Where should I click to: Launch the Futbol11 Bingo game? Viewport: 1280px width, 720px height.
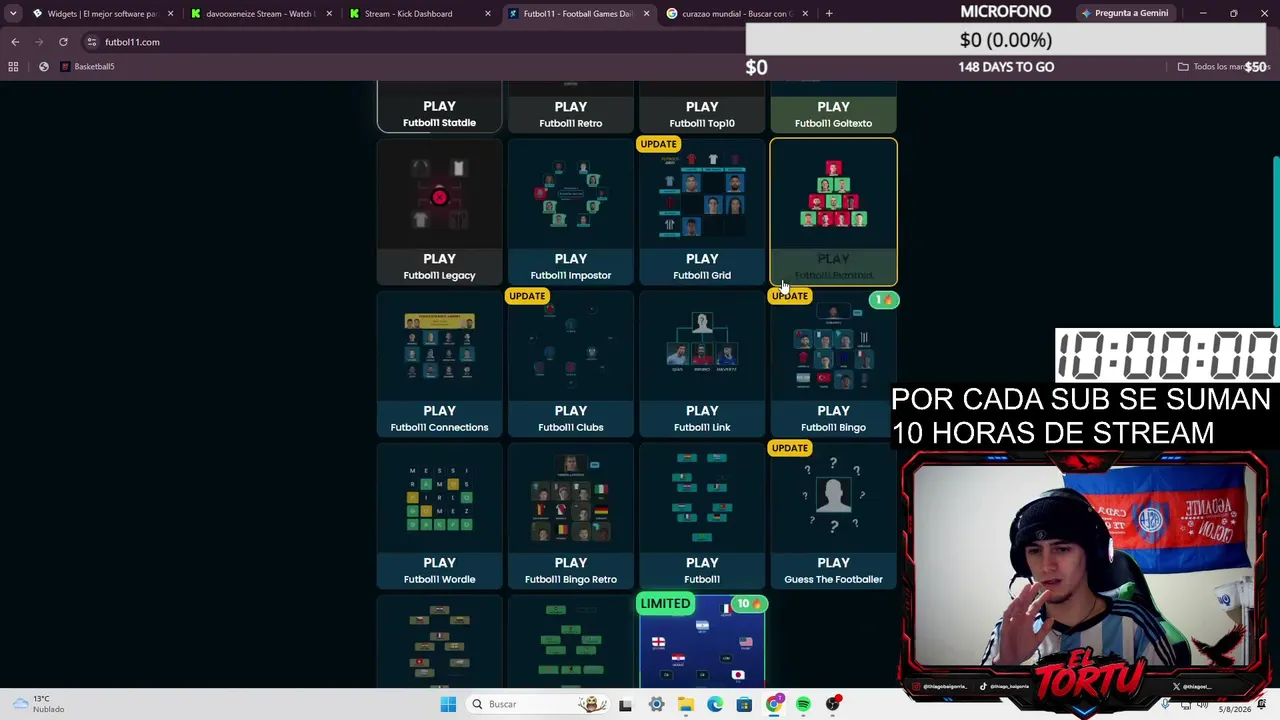point(833,364)
